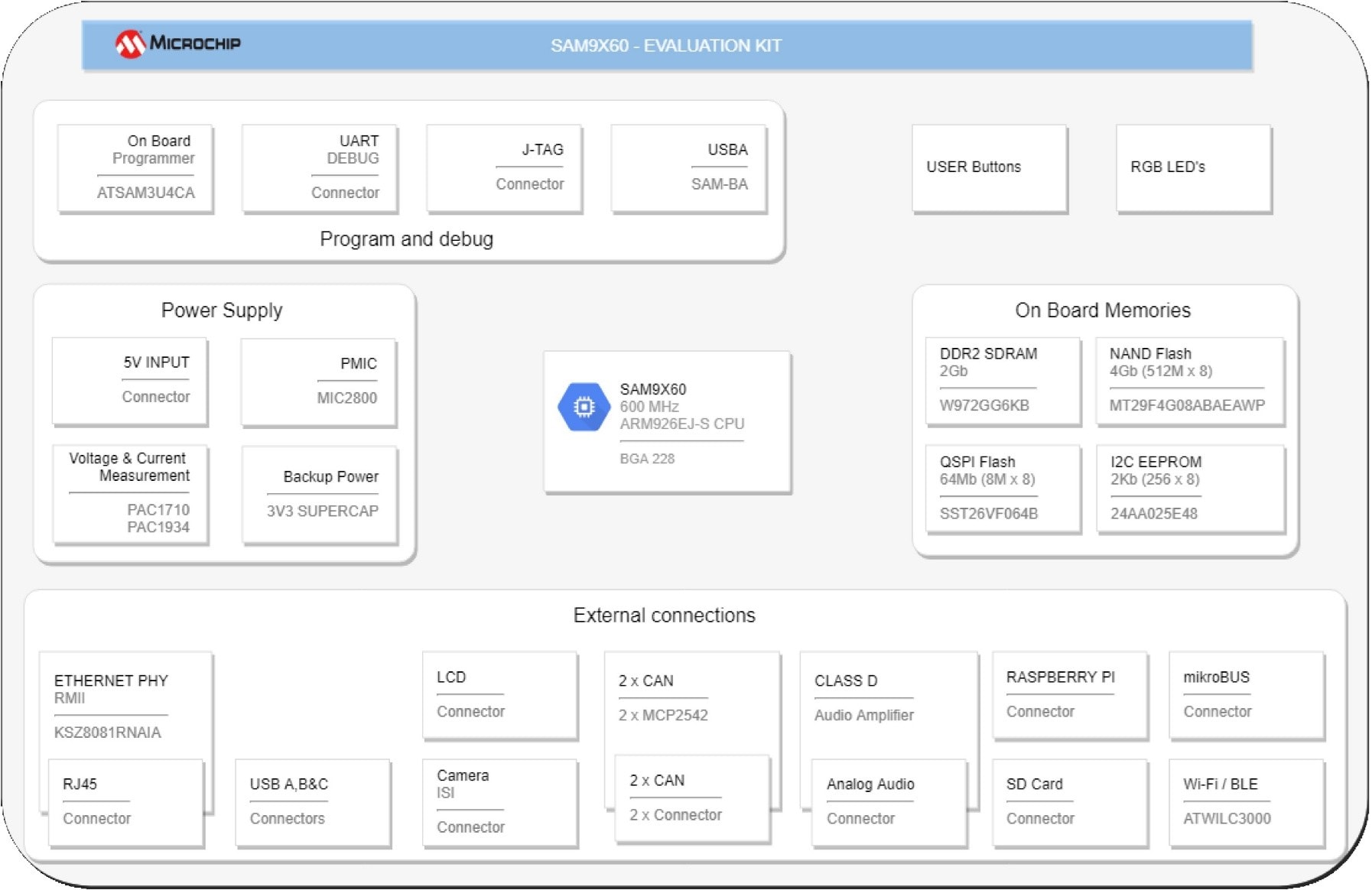Select the UART DEBUG Connector block
The image size is (1372, 890).
coord(320,167)
